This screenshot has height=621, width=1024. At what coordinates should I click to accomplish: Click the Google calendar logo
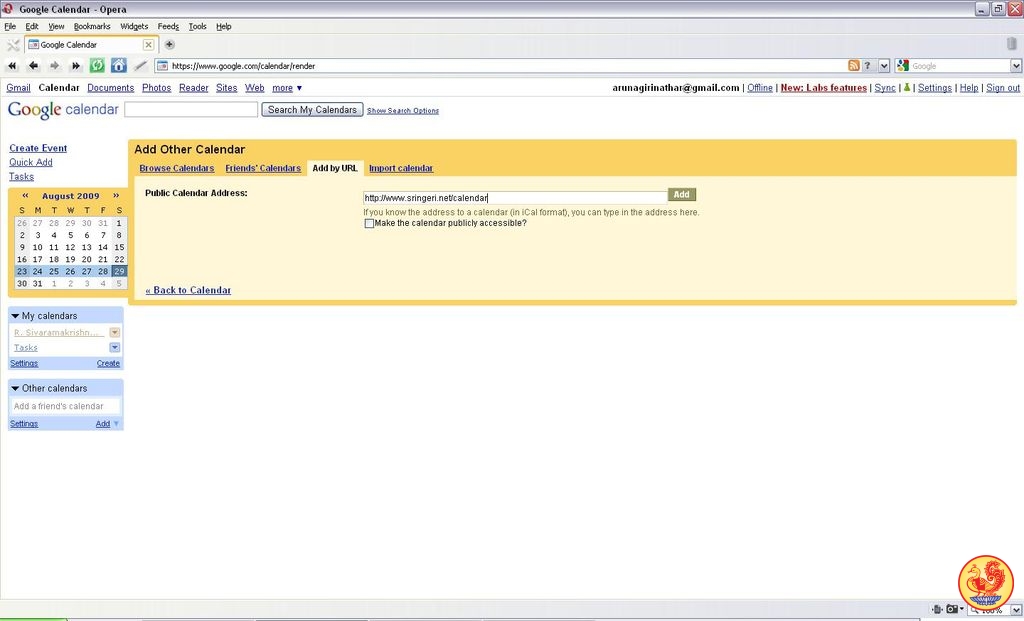click(63, 110)
